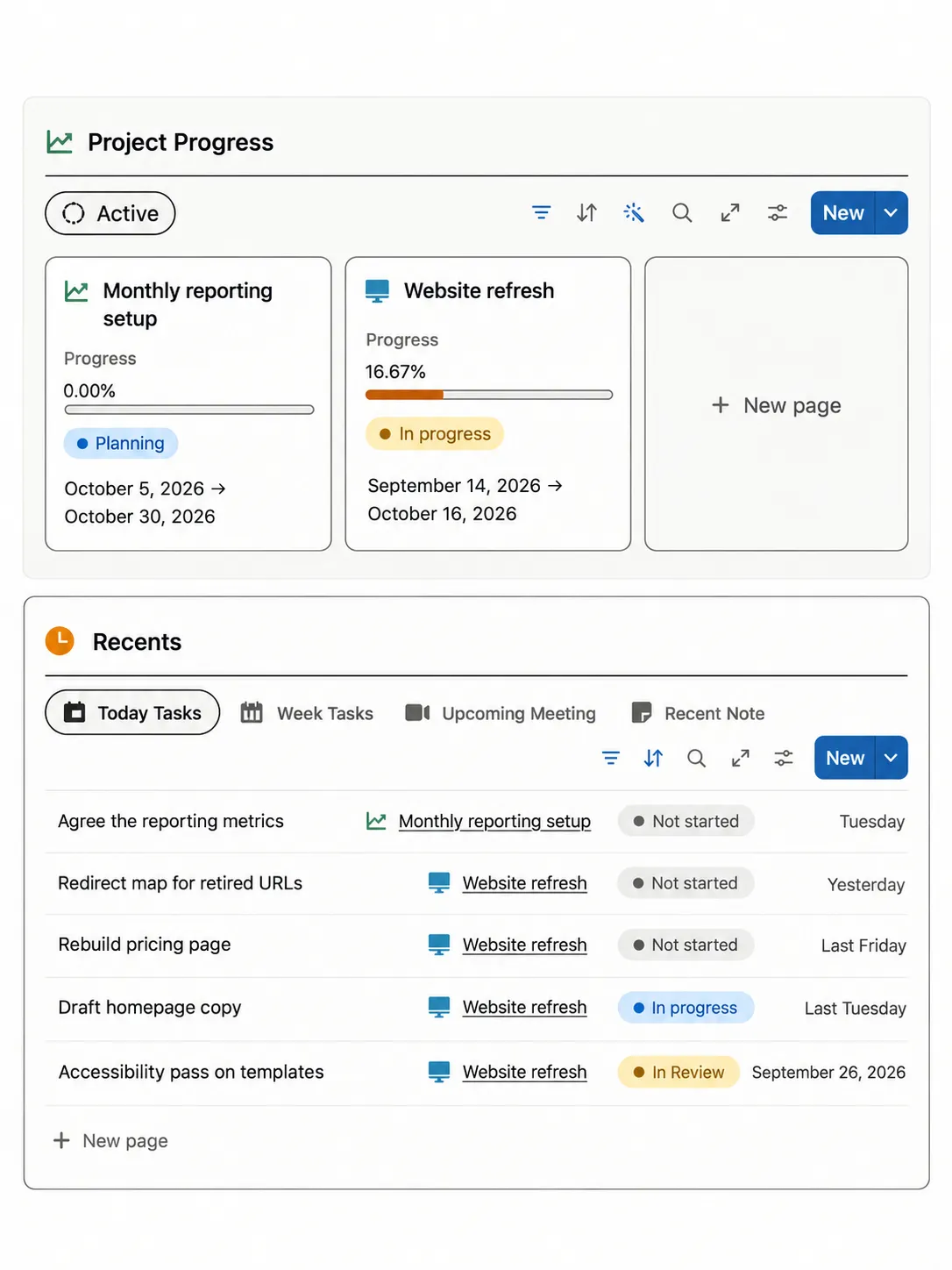The width and height of the screenshot is (952, 1270).
Task: Open filter in Recents toolbar
Action: [x=611, y=758]
